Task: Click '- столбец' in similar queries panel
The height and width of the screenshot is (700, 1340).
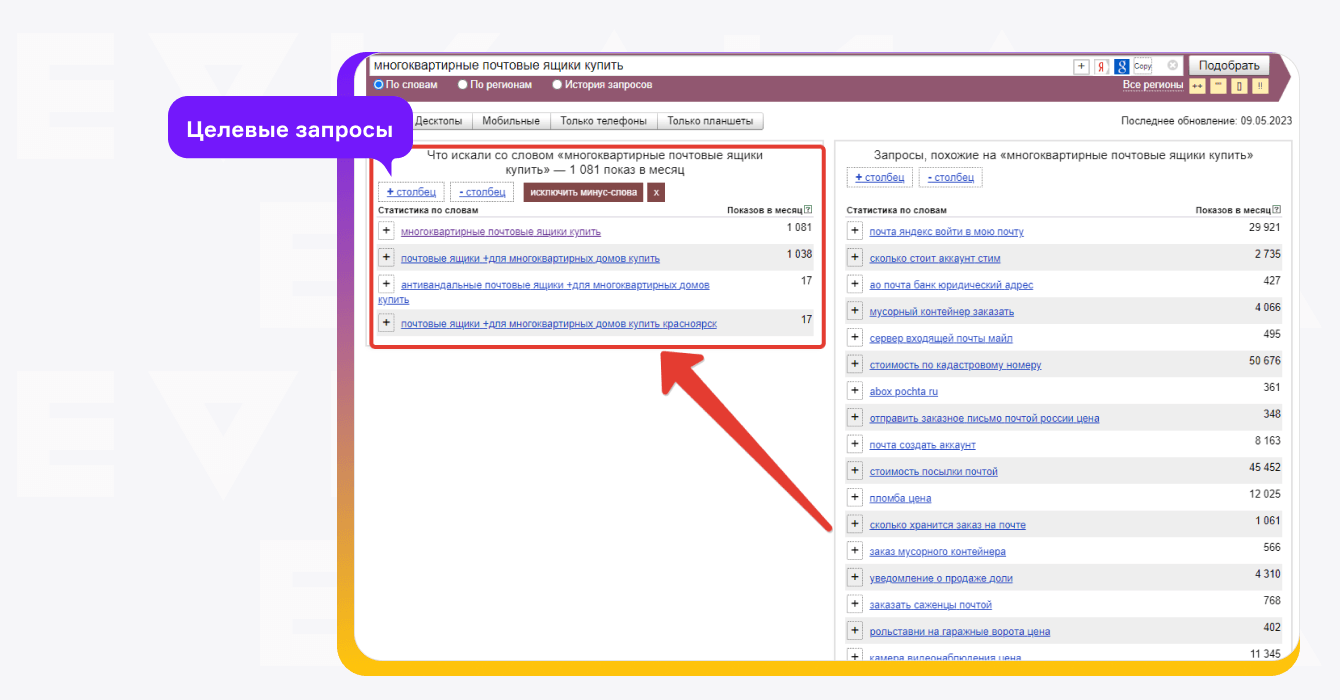Action: [x=950, y=177]
